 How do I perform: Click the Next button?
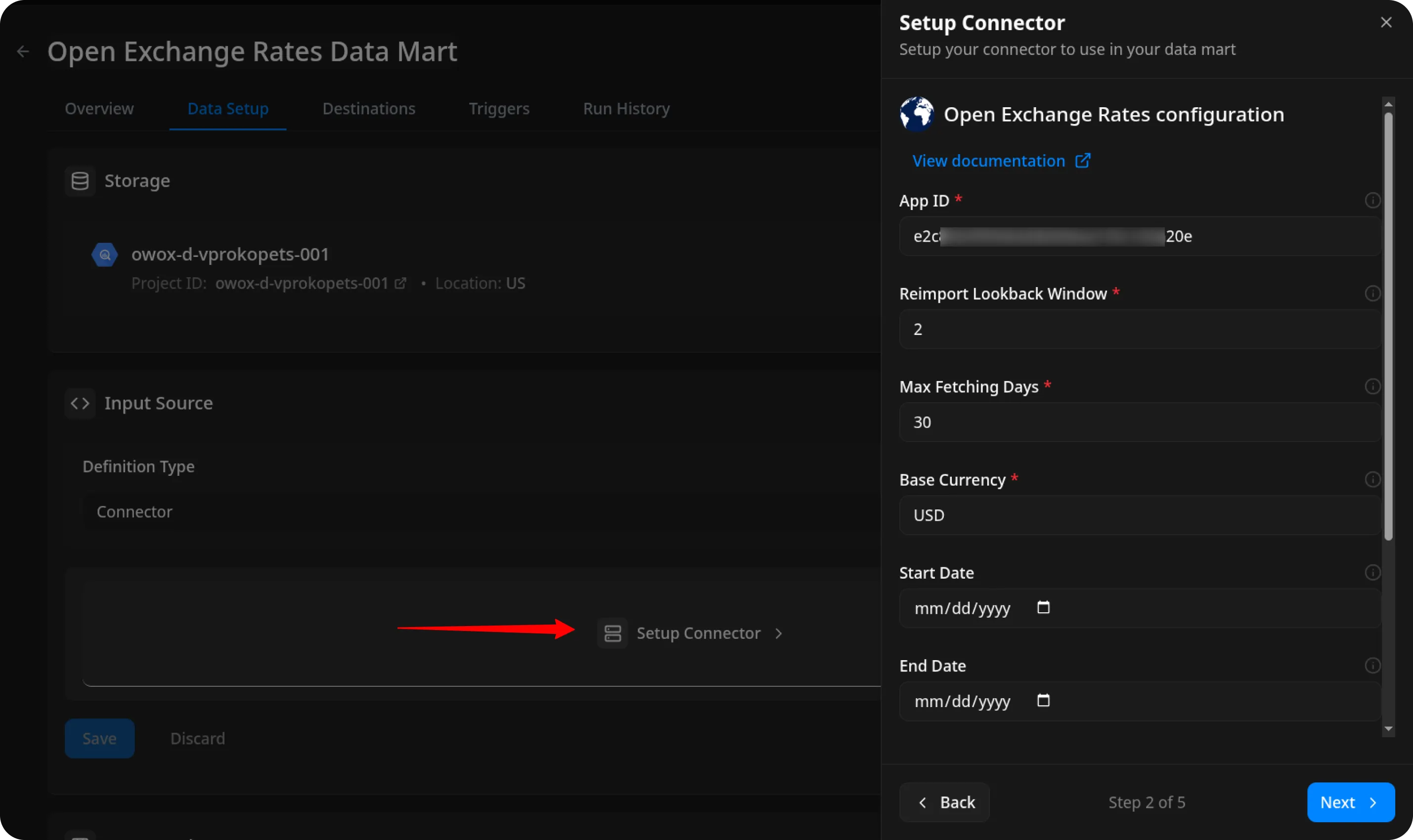pyautogui.click(x=1350, y=802)
